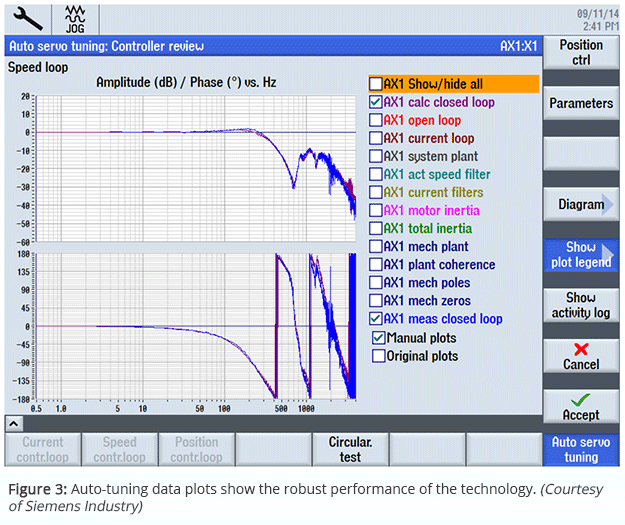Check AX1 mech zeros box
This screenshot has width=625, height=525.
pos(375,301)
